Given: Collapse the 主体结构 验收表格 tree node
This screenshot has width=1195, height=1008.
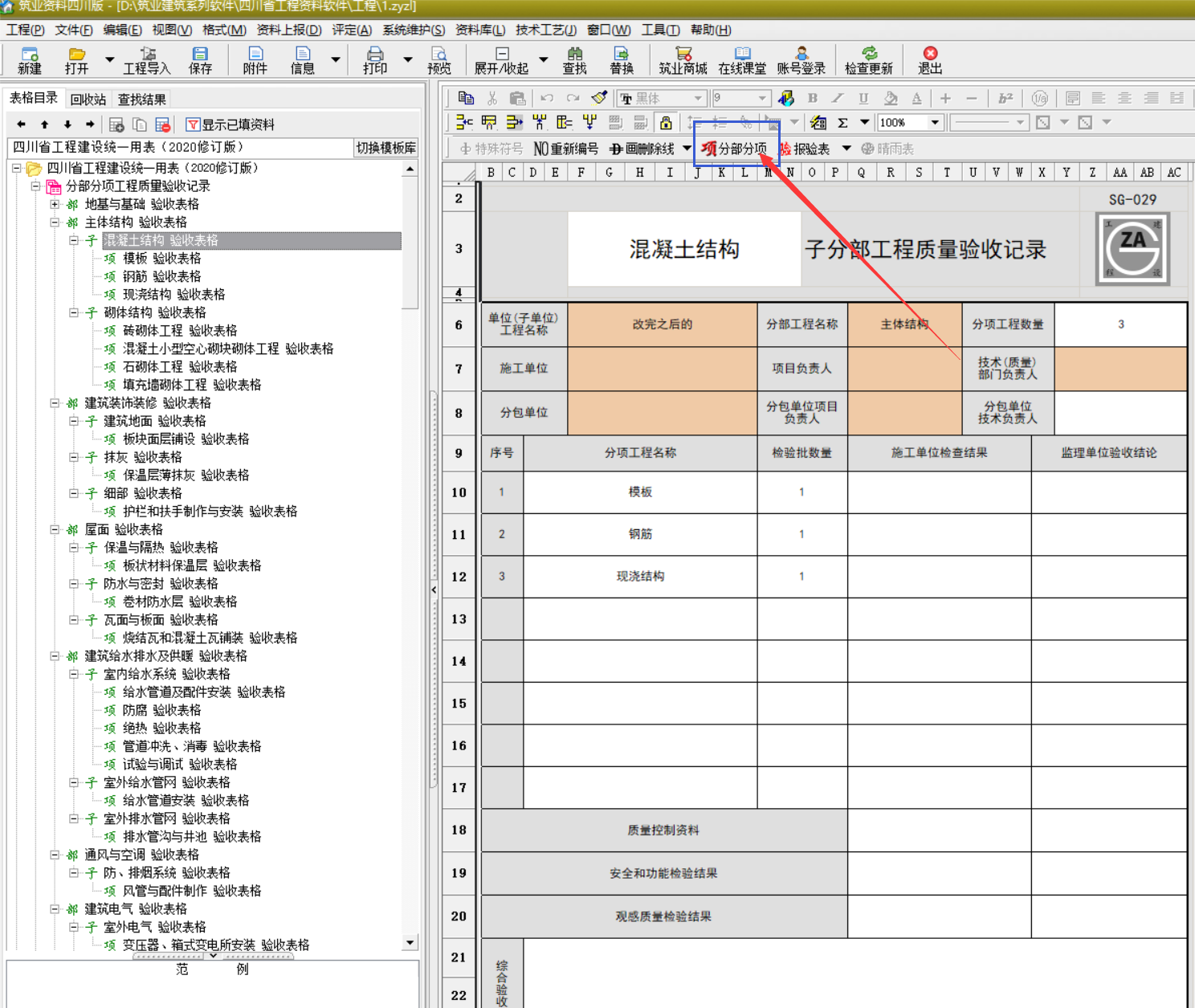Looking at the screenshot, I should click(55, 222).
